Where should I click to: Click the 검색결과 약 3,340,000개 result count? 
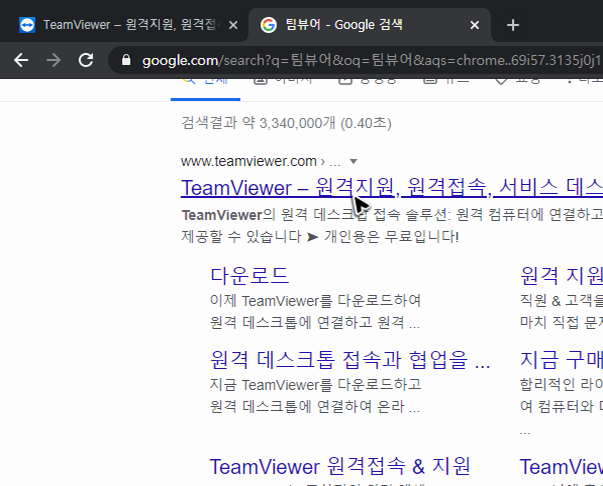point(286,123)
